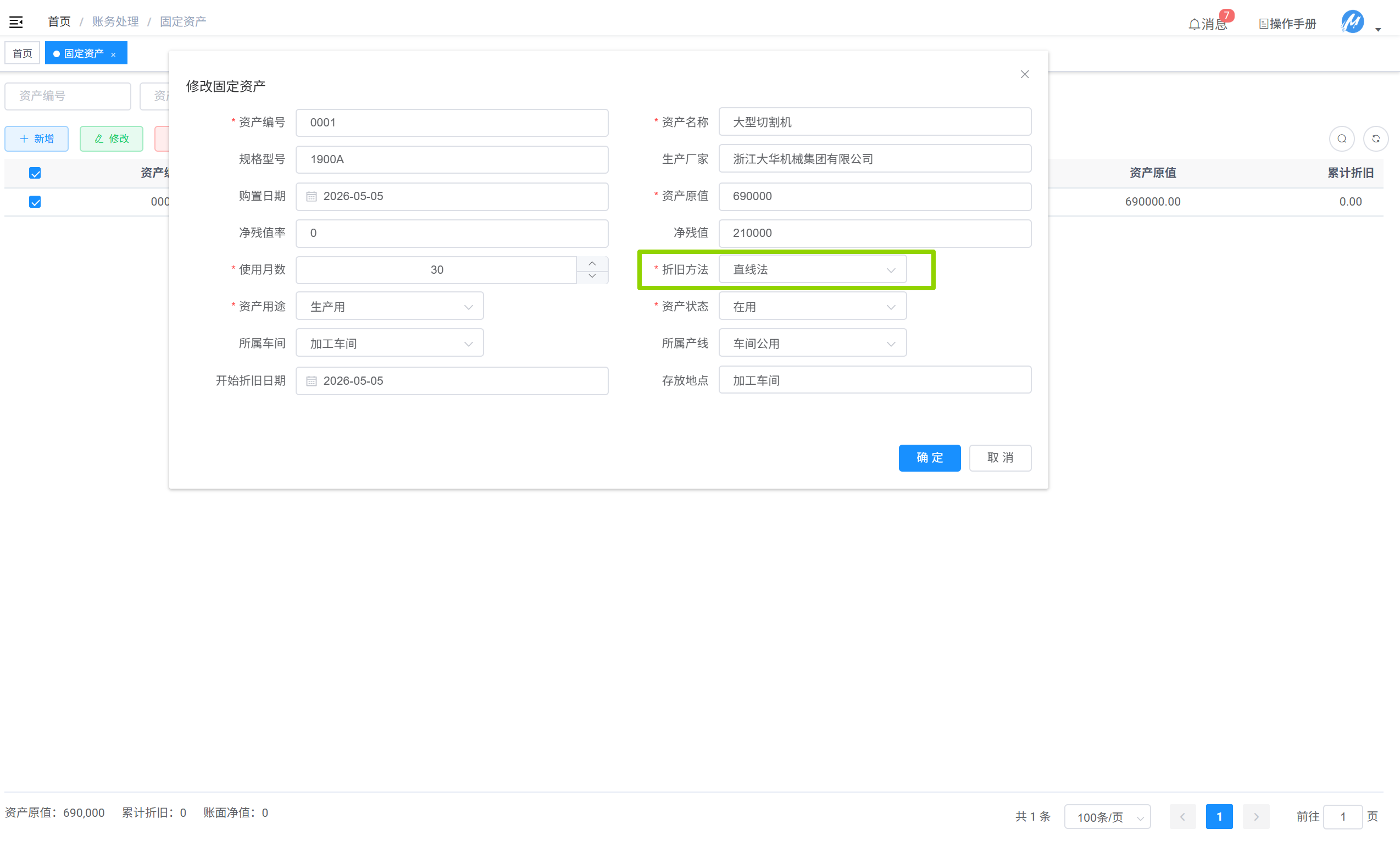Open the 所属车间 dropdown
This screenshot has width=1400, height=841.
[x=389, y=344]
